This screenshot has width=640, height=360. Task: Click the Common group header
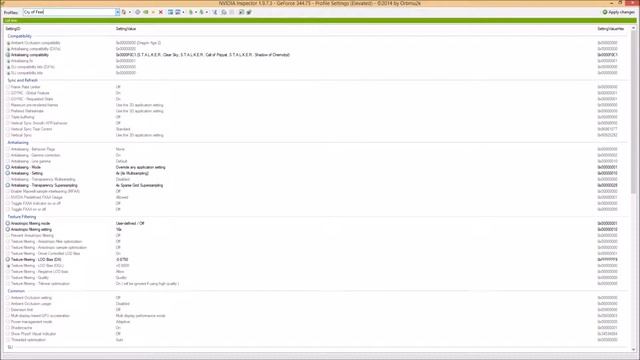[16, 291]
